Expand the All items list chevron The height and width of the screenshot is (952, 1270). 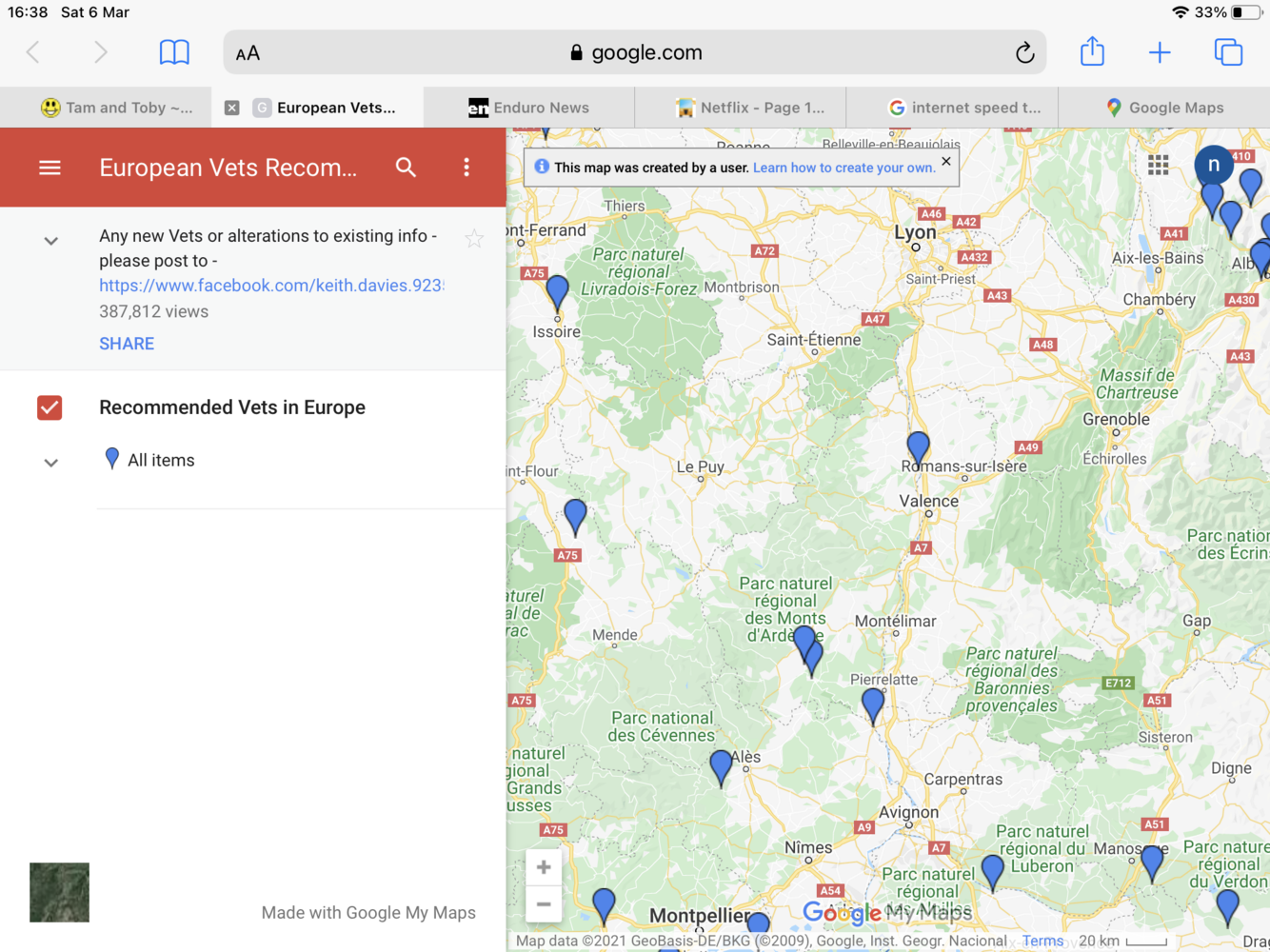51,463
